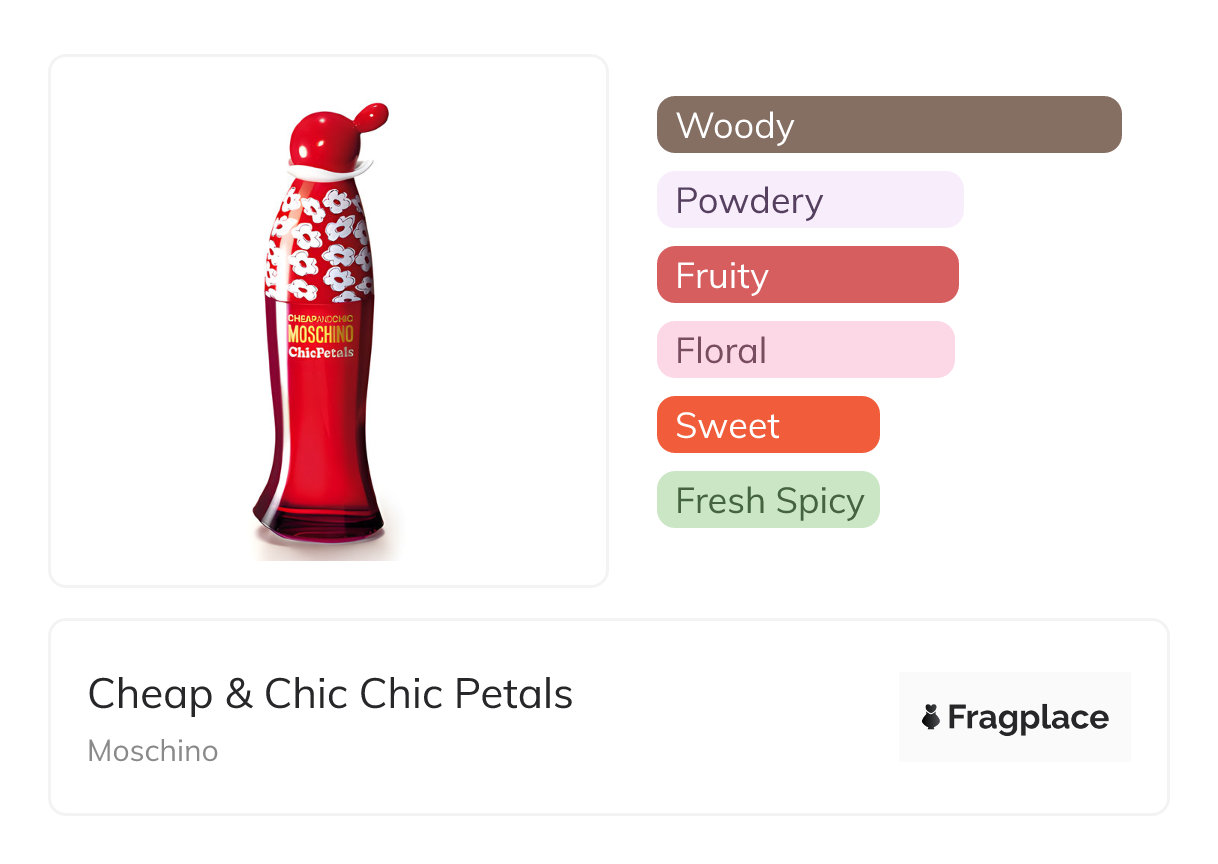Click the word Woody inside the brown bar
The image size is (1218, 864).
735,126
